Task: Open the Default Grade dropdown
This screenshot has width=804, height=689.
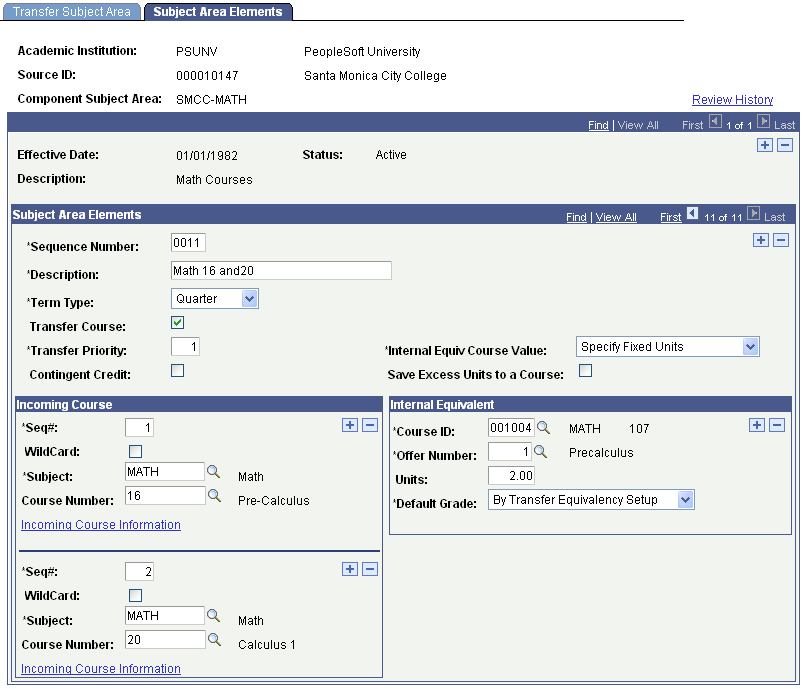Action: click(x=591, y=499)
